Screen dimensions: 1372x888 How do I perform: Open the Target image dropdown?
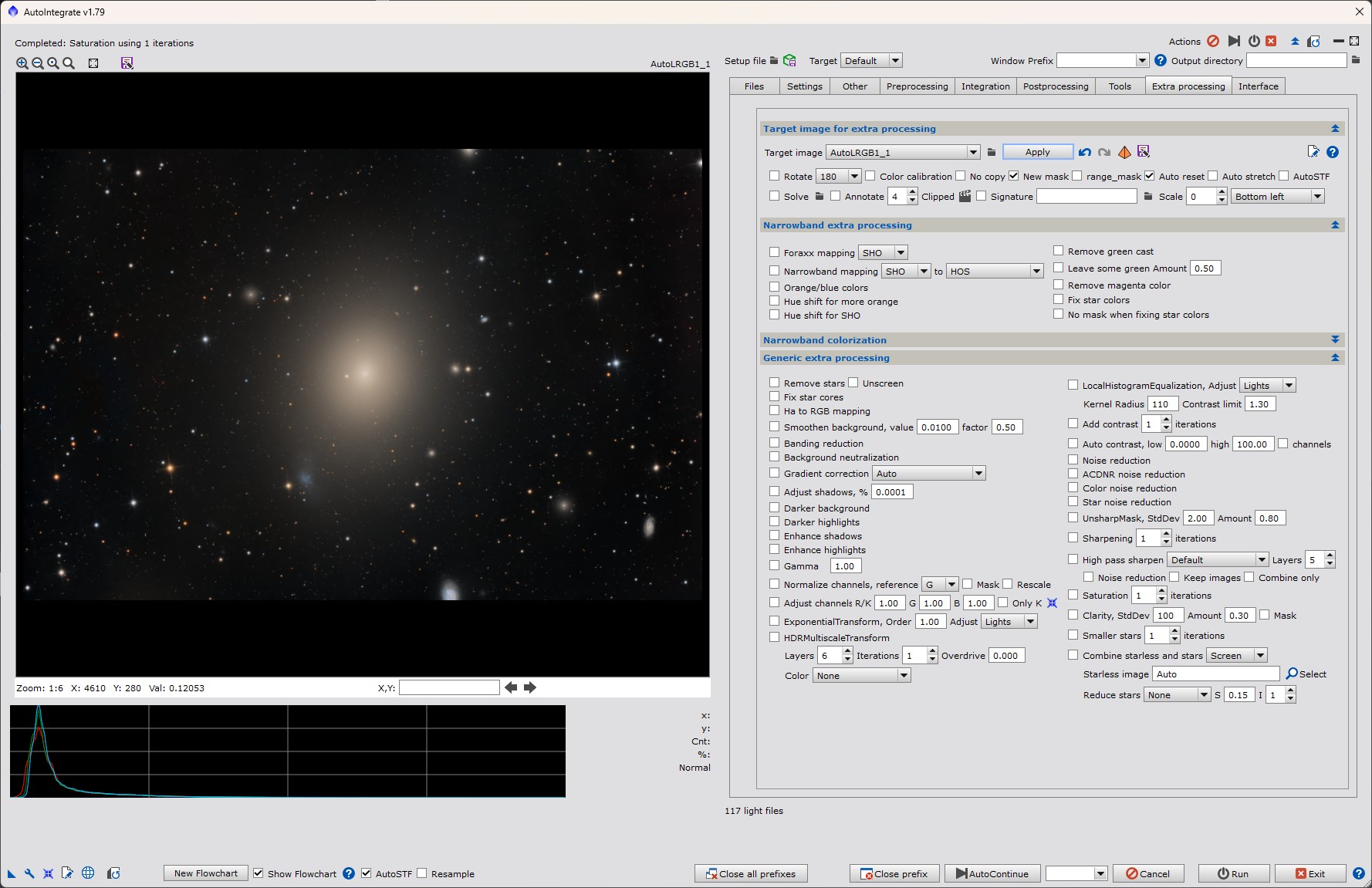tap(973, 153)
